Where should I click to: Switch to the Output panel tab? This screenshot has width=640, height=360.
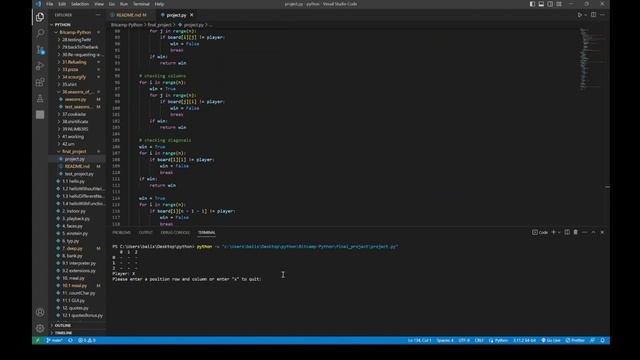point(145,233)
